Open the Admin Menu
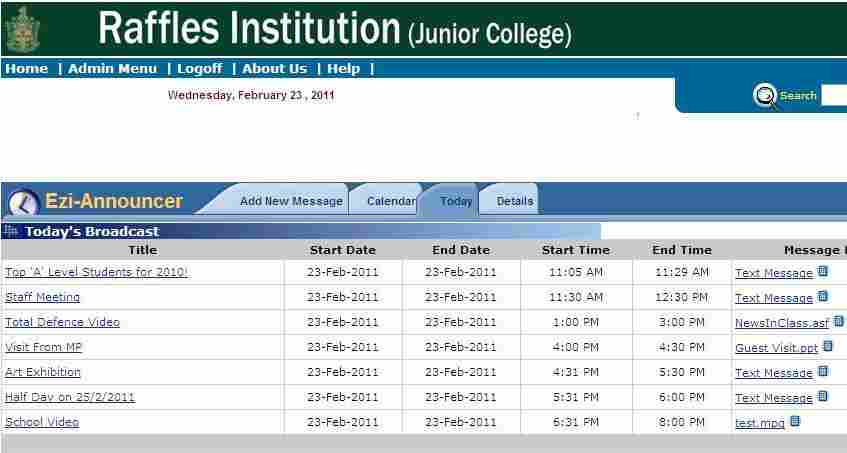The height and width of the screenshot is (453, 847). [x=112, y=69]
